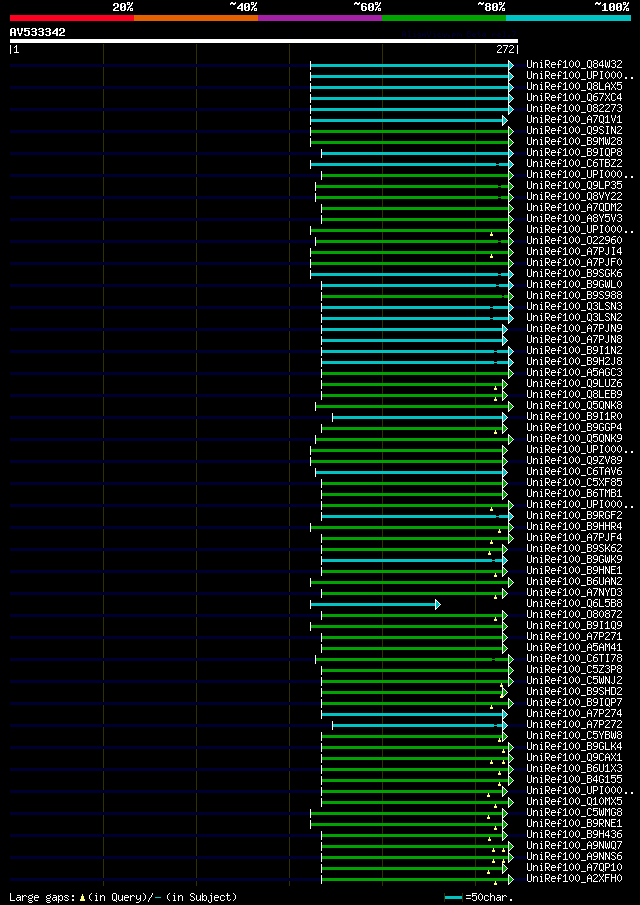Open the UniRef100_A7PJF0 entry
The width and height of the screenshot is (640, 905).
click(574, 262)
